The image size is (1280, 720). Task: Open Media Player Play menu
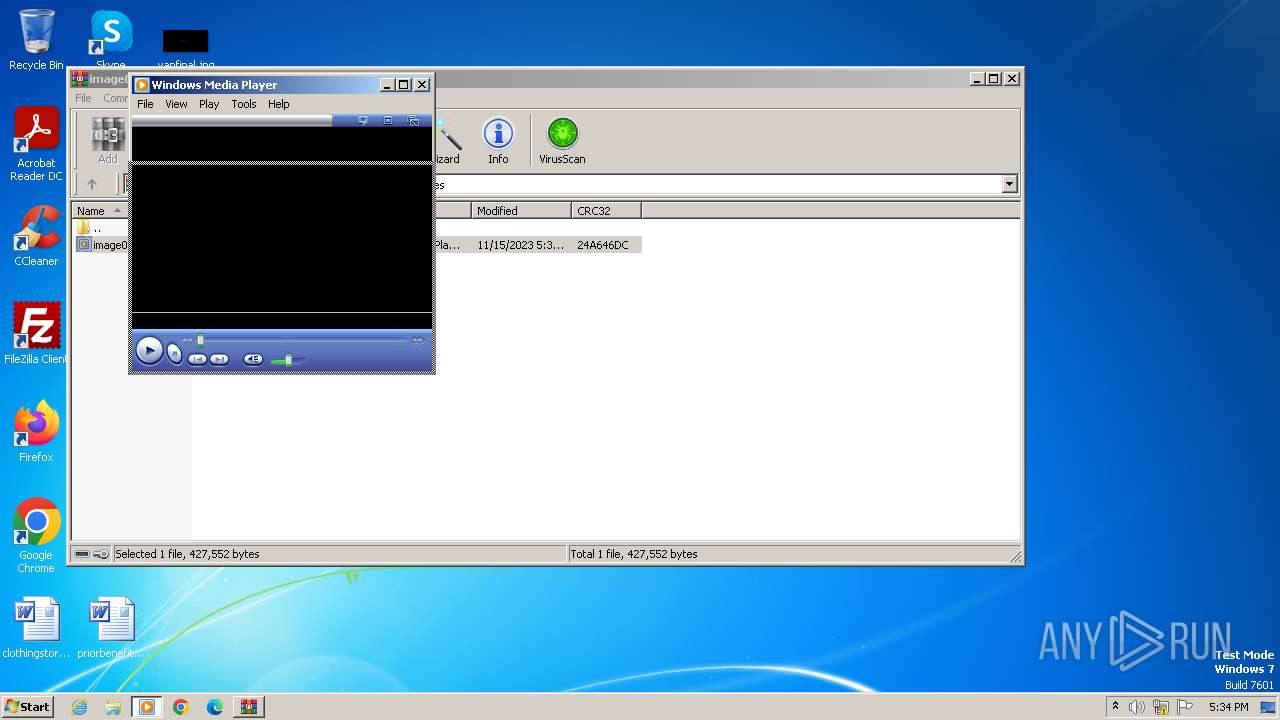pos(209,104)
